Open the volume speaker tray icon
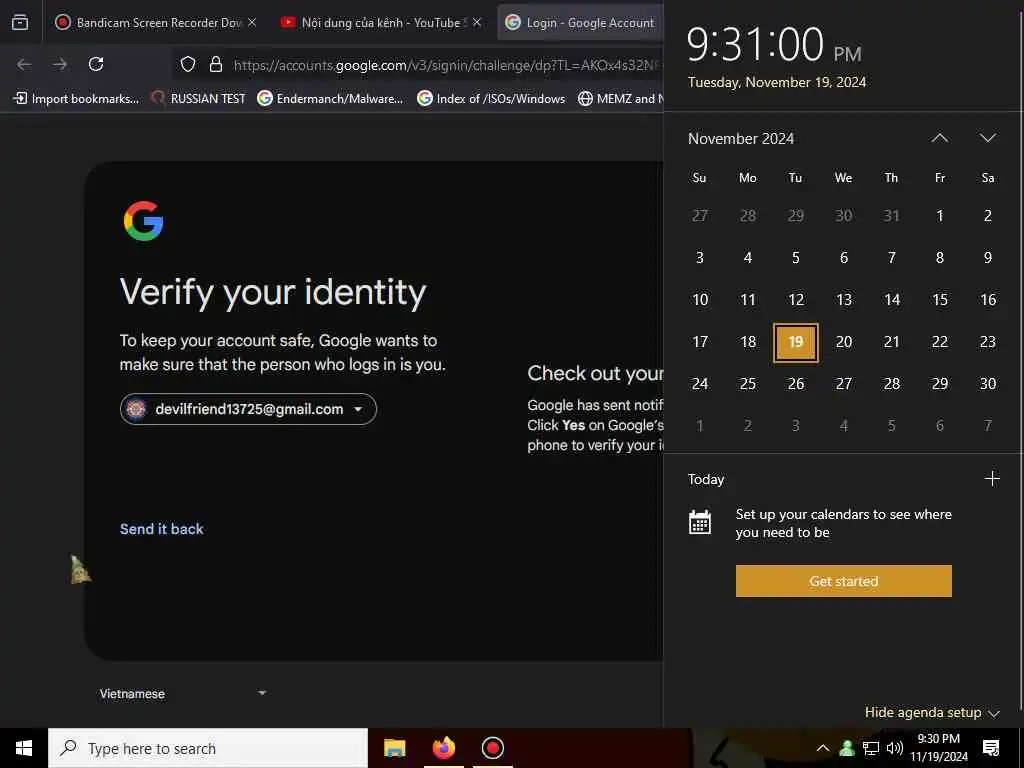The image size is (1024, 768). tap(895, 748)
